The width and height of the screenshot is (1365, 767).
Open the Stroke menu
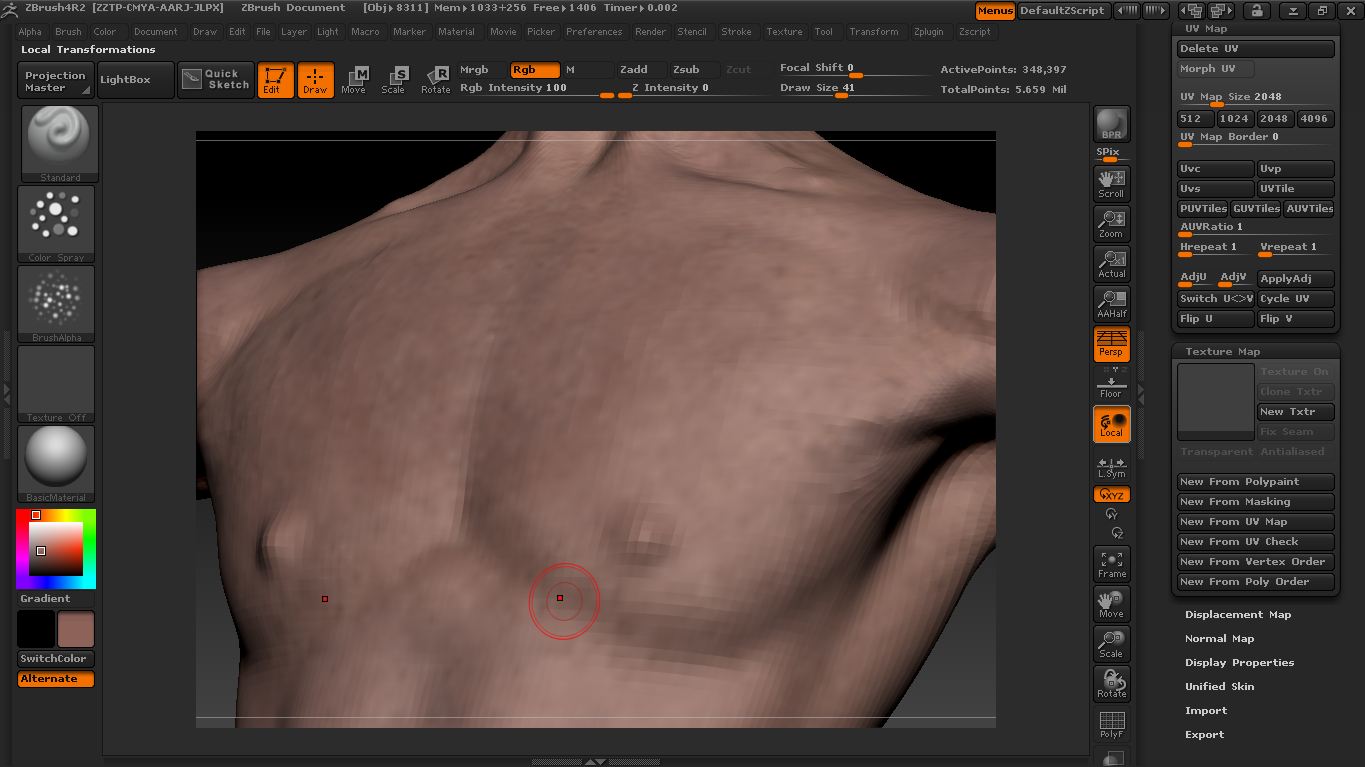coord(736,32)
